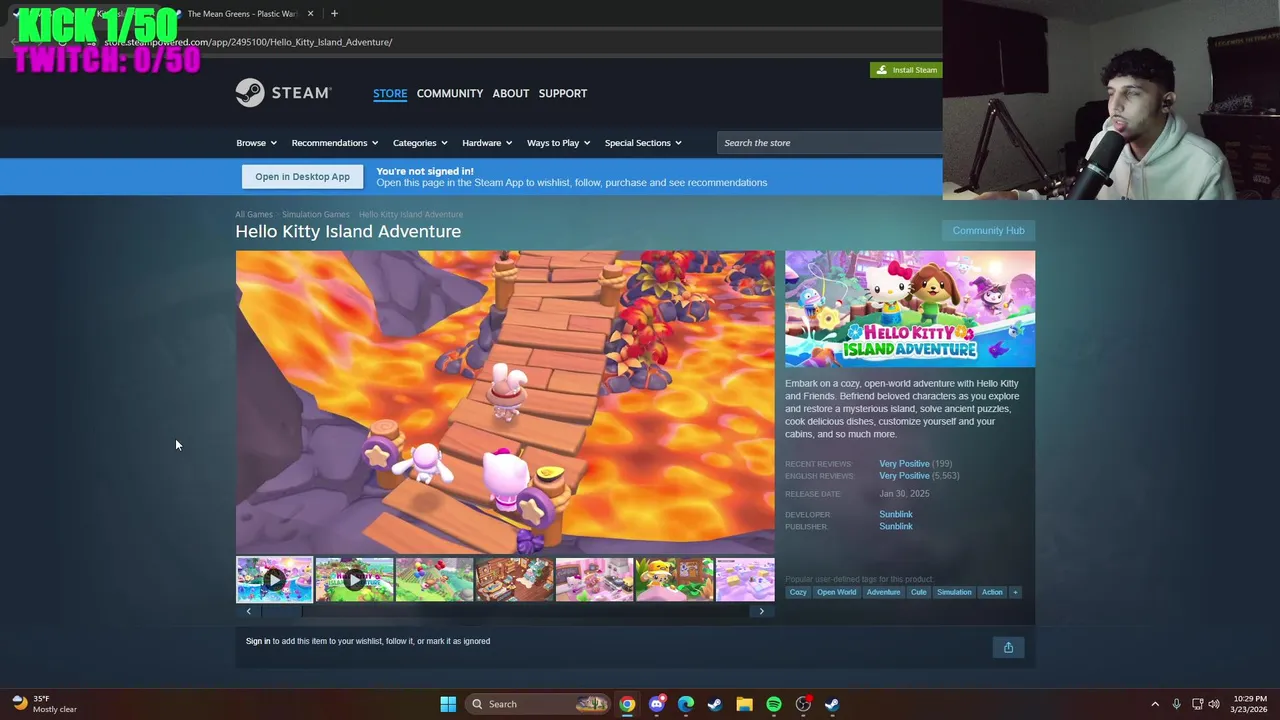Click the rightmost Steam icon in the taskbar
1280x720 pixels.
click(832, 704)
